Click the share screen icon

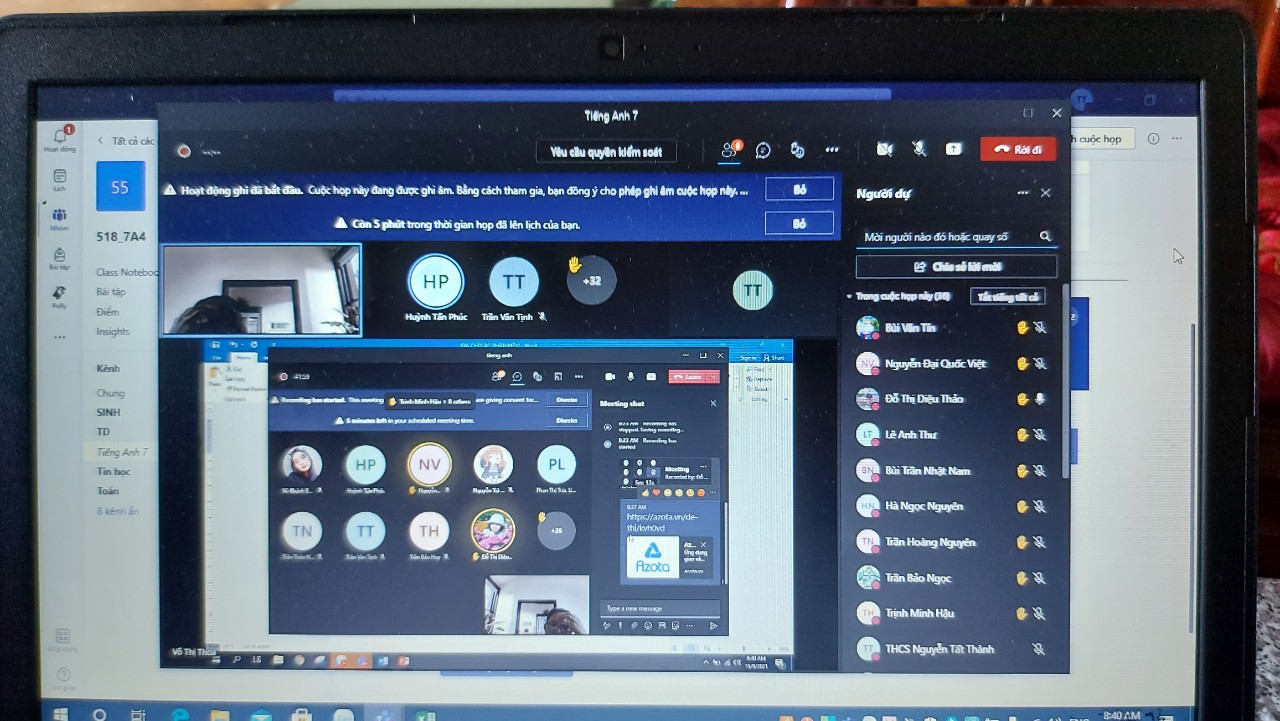[954, 149]
